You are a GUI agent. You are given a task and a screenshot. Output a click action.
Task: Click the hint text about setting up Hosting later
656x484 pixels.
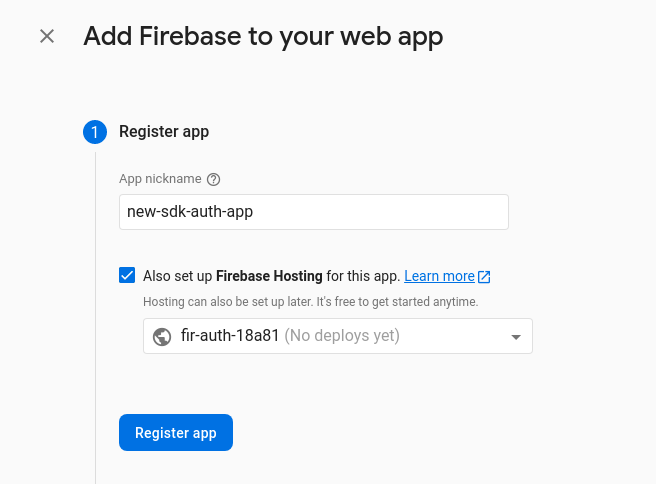[x=310, y=301]
